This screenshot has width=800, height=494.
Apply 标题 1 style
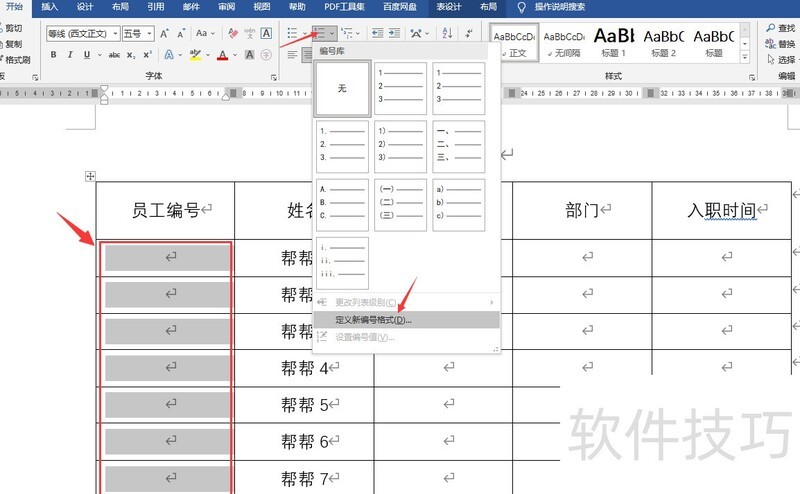click(614, 43)
